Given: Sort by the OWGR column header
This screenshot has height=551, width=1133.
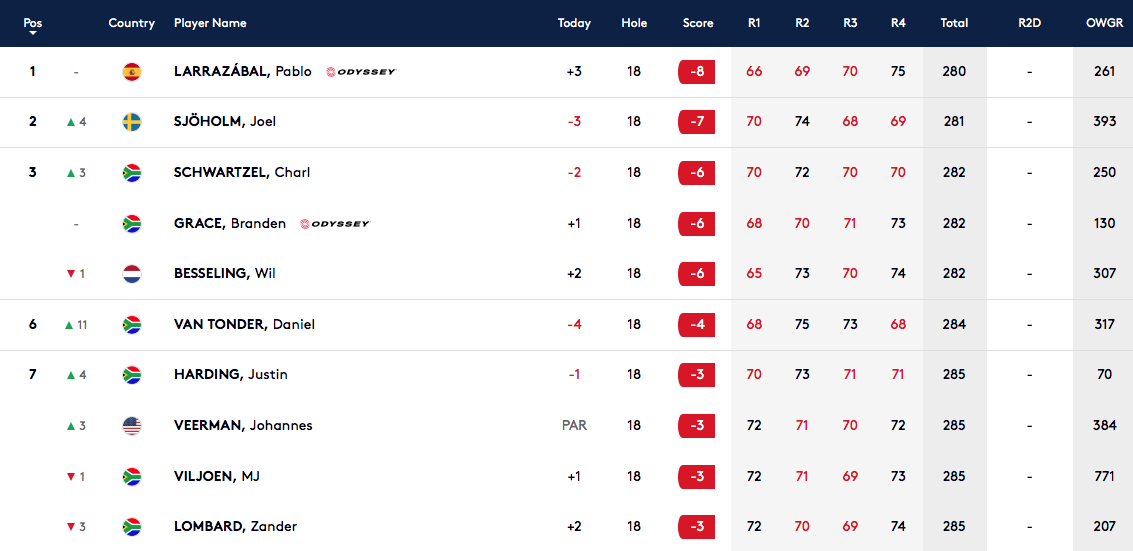Looking at the screenshot, I should [x=1104, y=23].
